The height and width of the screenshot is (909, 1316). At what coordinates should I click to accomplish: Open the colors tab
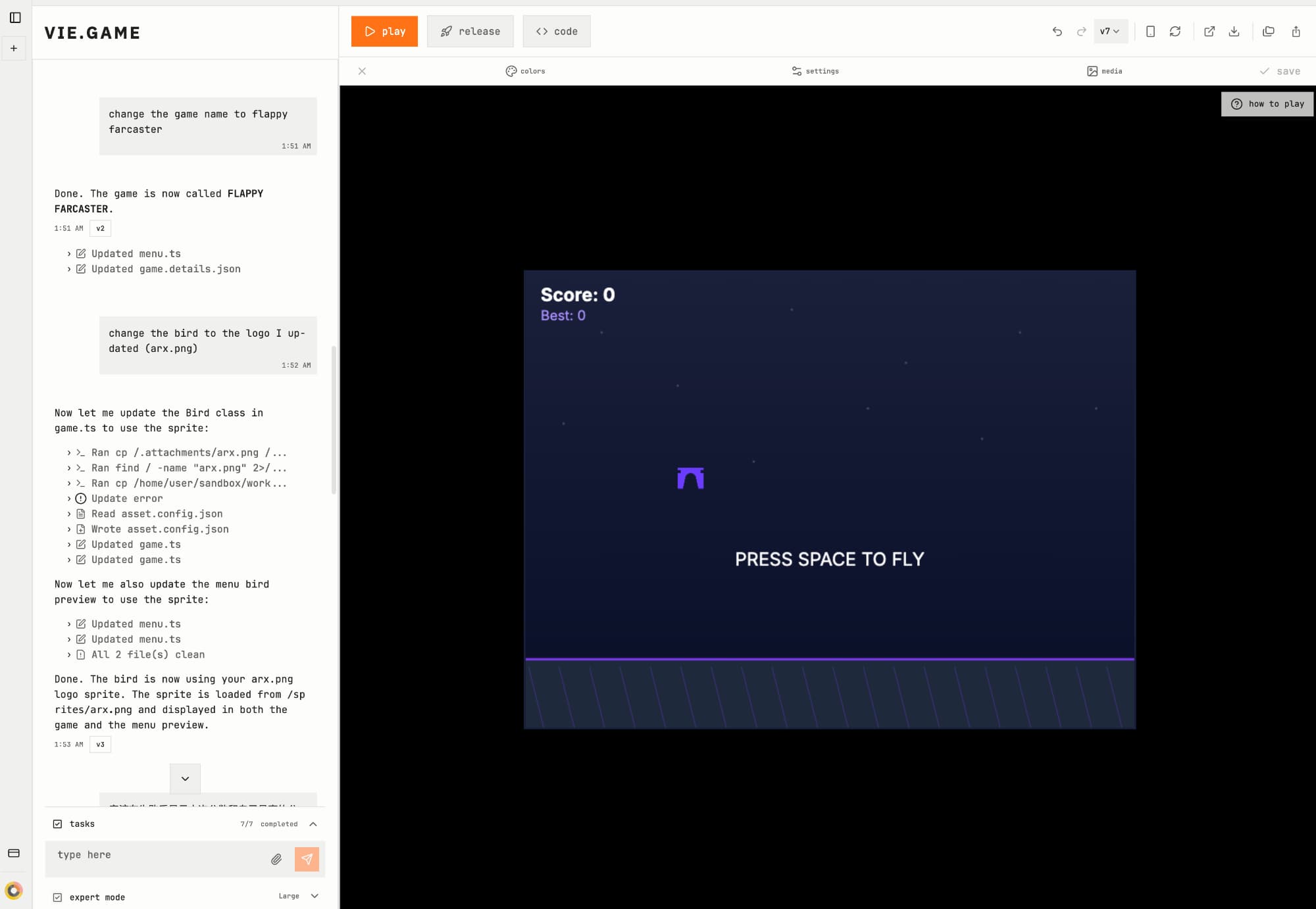click(x=525, y=71)
